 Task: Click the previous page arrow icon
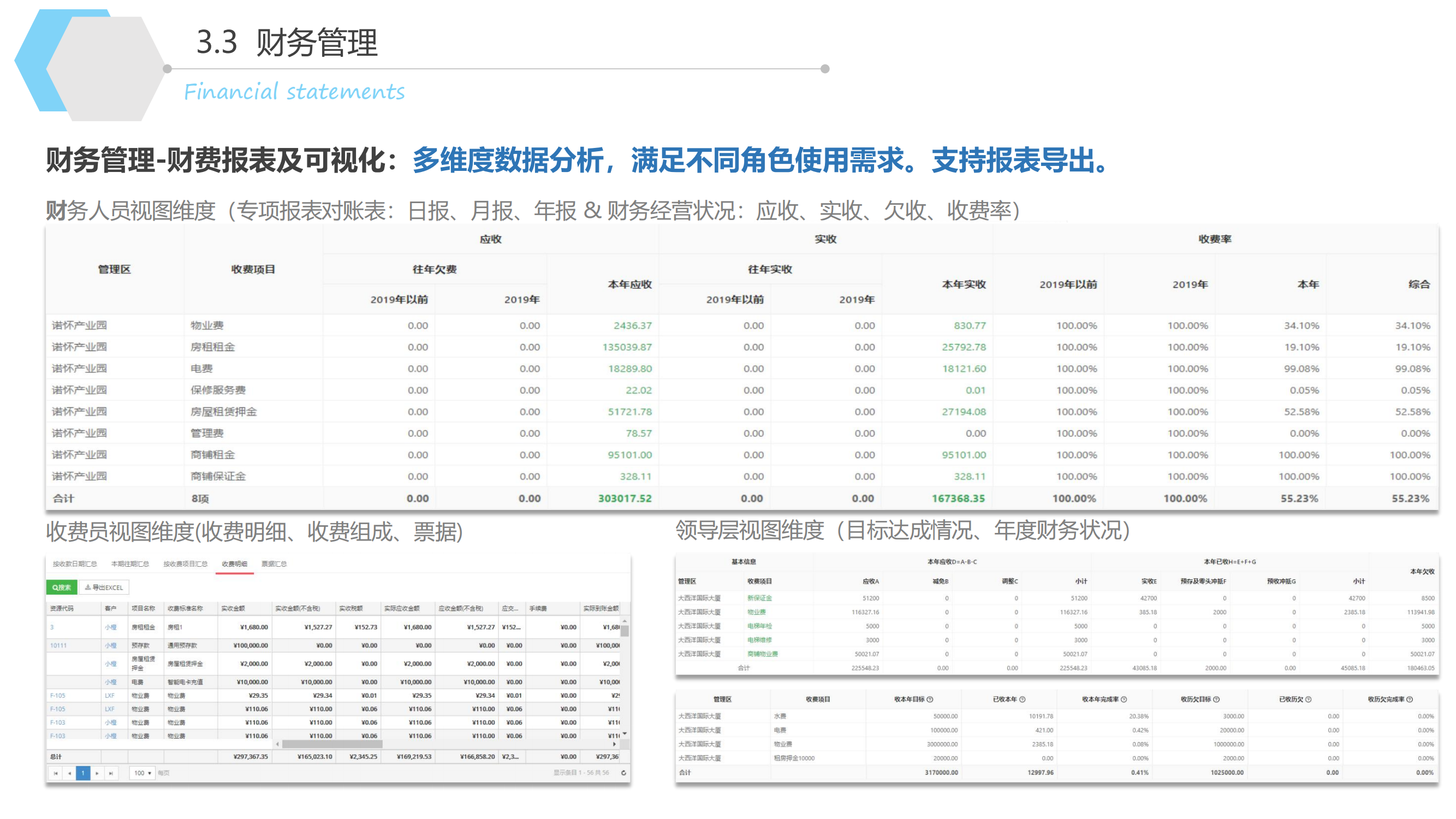point(69,773)
